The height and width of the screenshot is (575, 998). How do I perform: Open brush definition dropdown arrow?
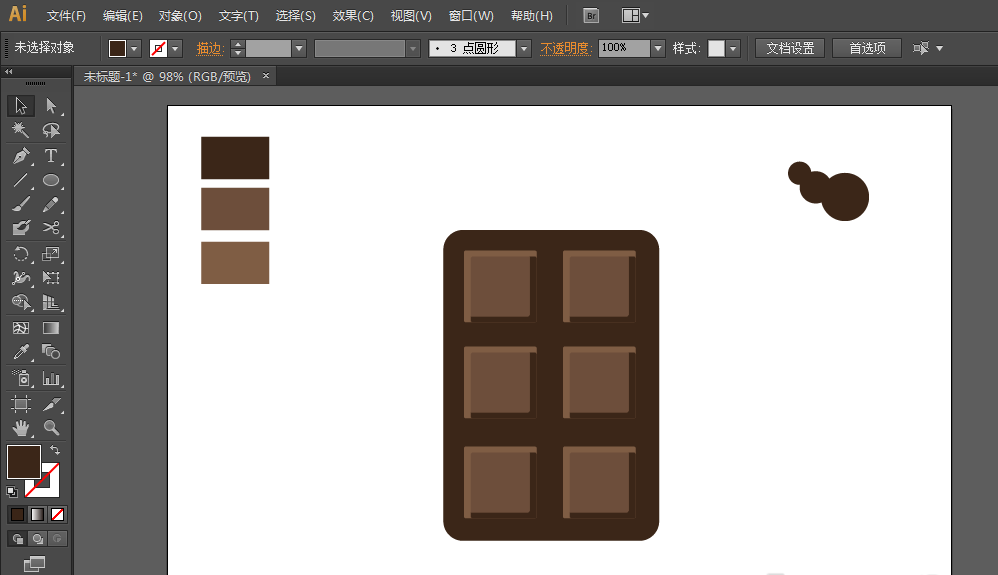click(524, 48)
